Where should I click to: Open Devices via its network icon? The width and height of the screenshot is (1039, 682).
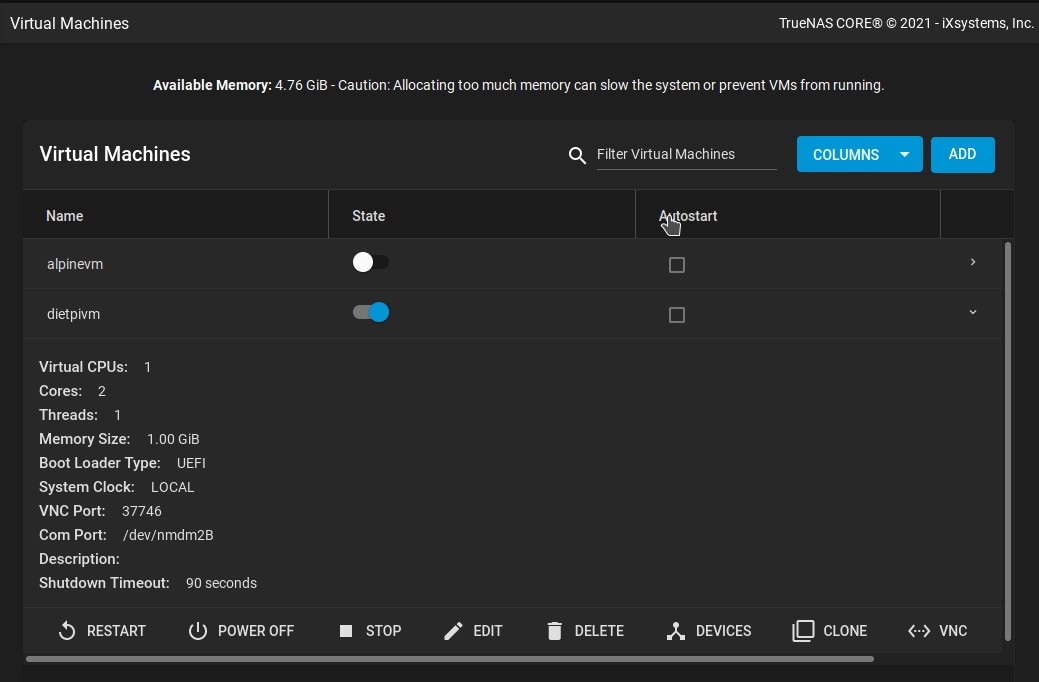[676, 631]
